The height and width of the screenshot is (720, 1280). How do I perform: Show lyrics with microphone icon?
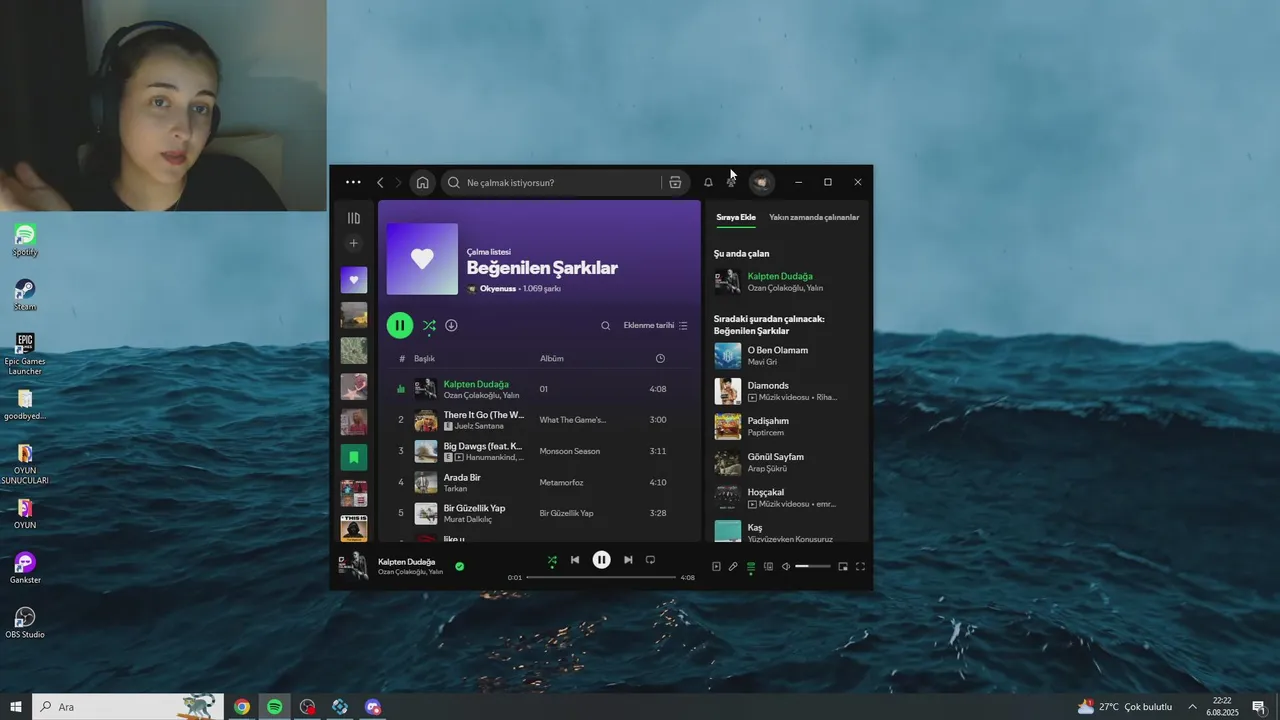(733, 566)
